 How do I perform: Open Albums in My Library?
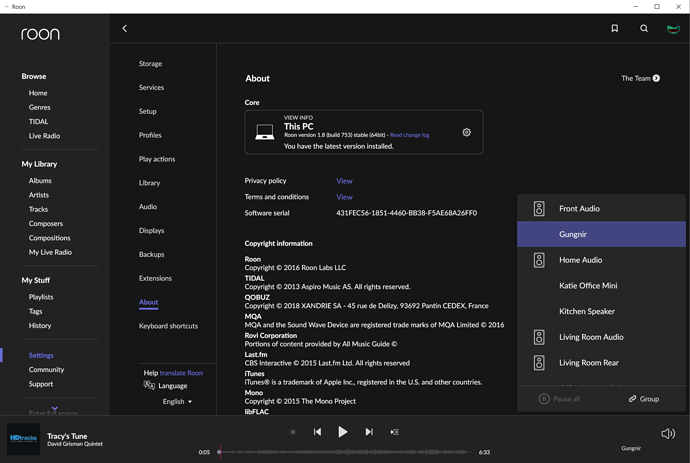point(40,180)
